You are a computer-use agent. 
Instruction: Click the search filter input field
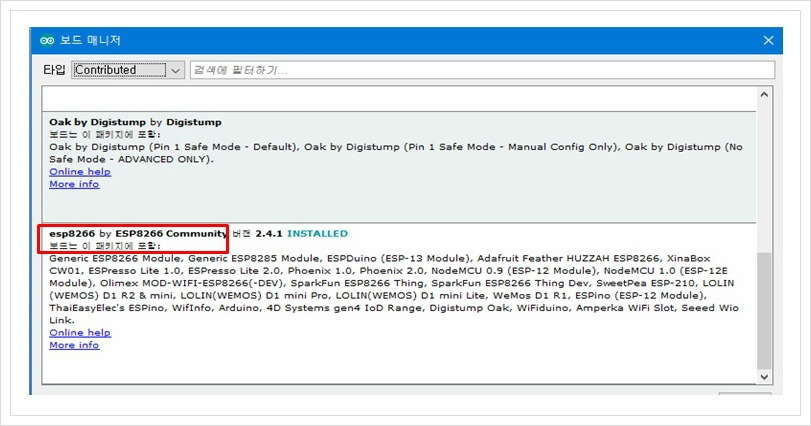click(482, 70)
